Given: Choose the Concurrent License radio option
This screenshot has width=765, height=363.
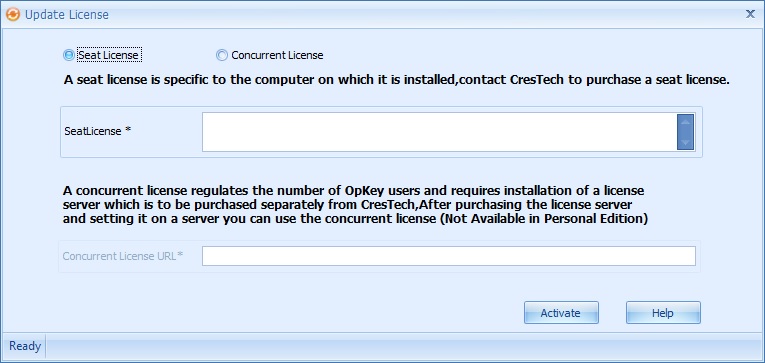Looking at the screenshot, I should (x=222, y=55).
